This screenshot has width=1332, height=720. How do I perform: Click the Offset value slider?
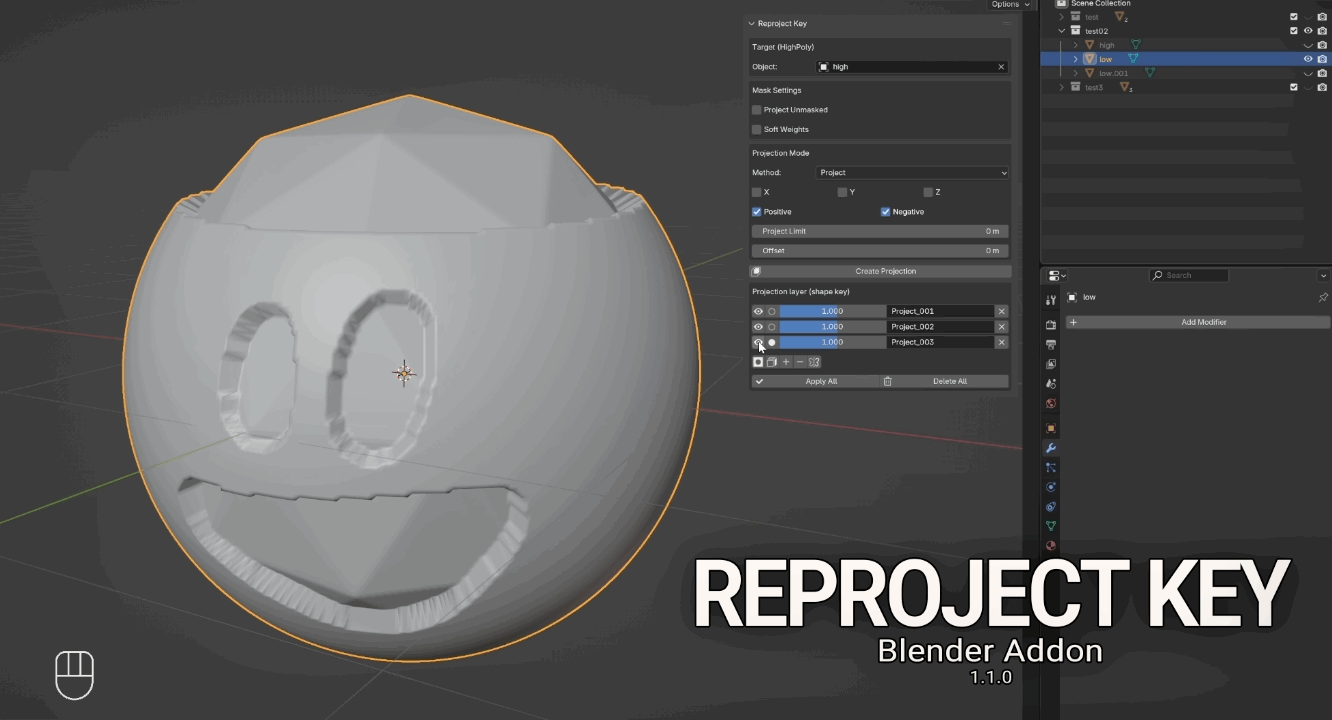880,250
